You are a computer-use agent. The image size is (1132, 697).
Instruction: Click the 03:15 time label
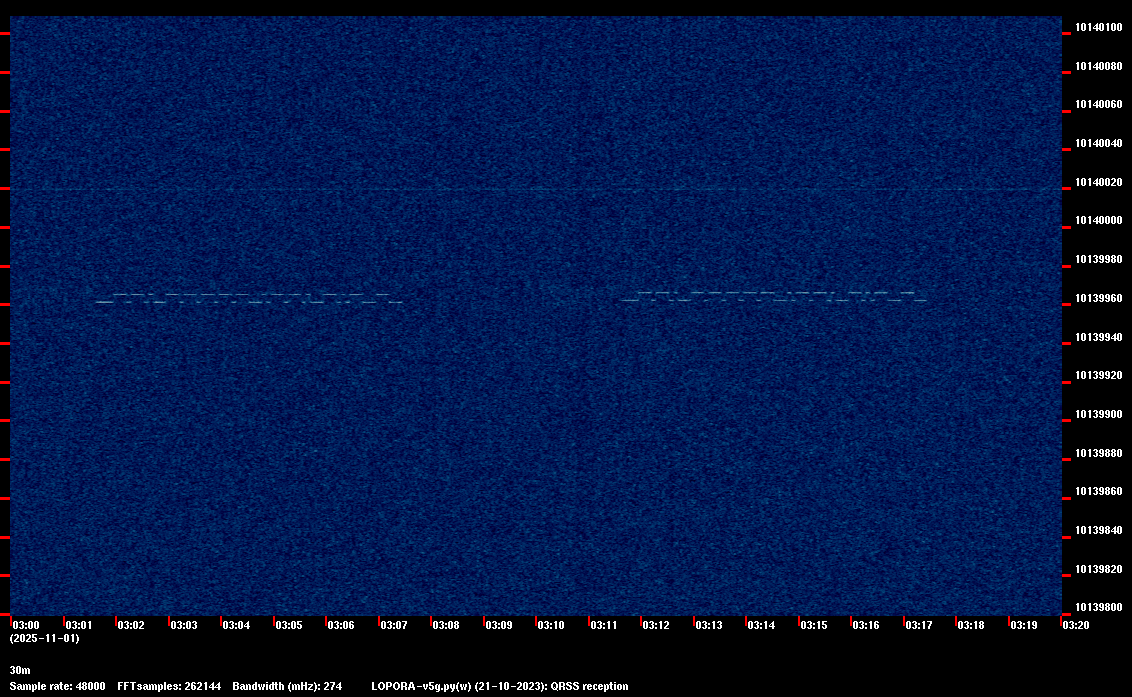click(814, 625)
